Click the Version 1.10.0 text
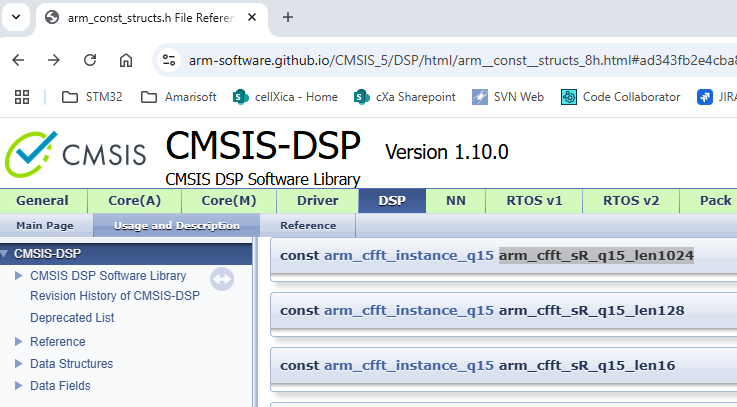 click(447, 152)
